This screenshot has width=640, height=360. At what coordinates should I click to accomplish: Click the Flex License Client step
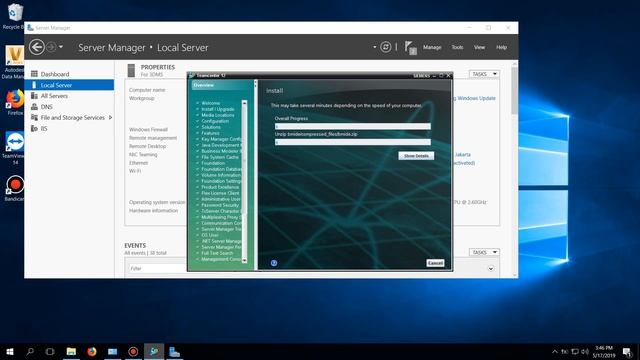[220, 193]
